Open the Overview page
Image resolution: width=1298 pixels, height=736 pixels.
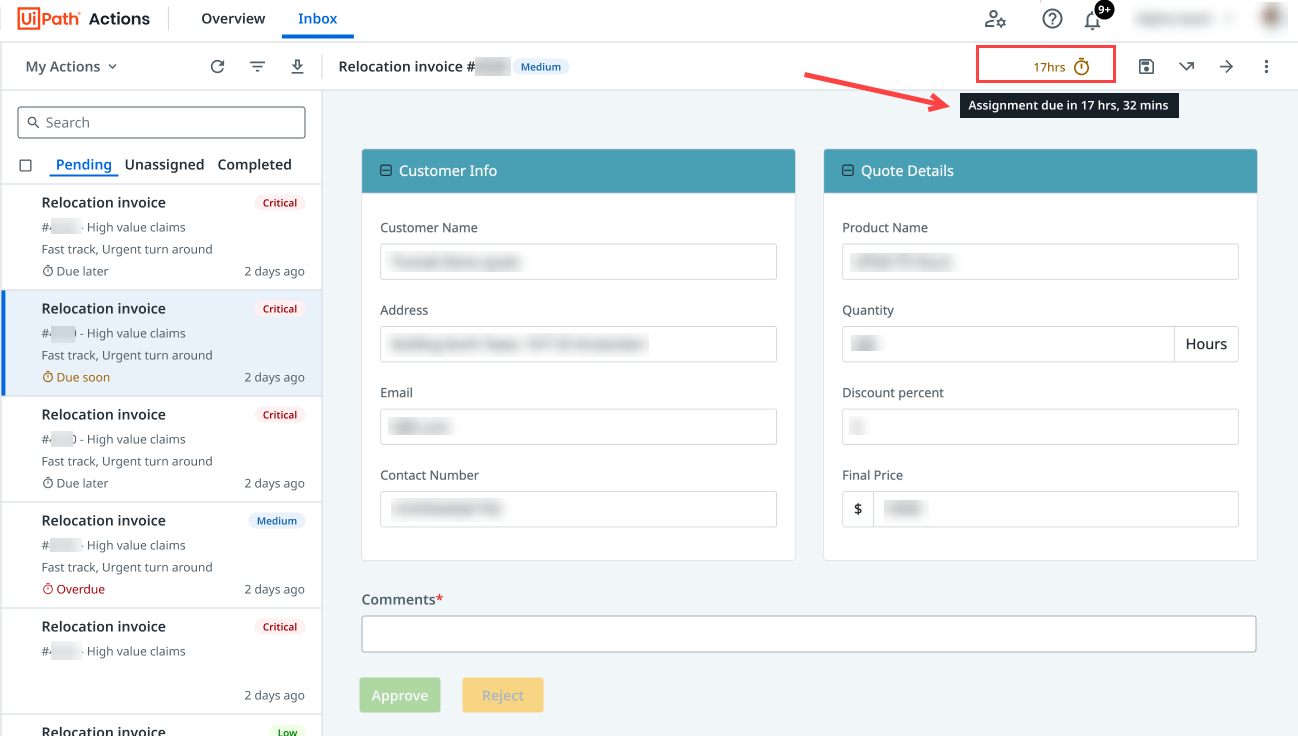[x=233, y=19]
